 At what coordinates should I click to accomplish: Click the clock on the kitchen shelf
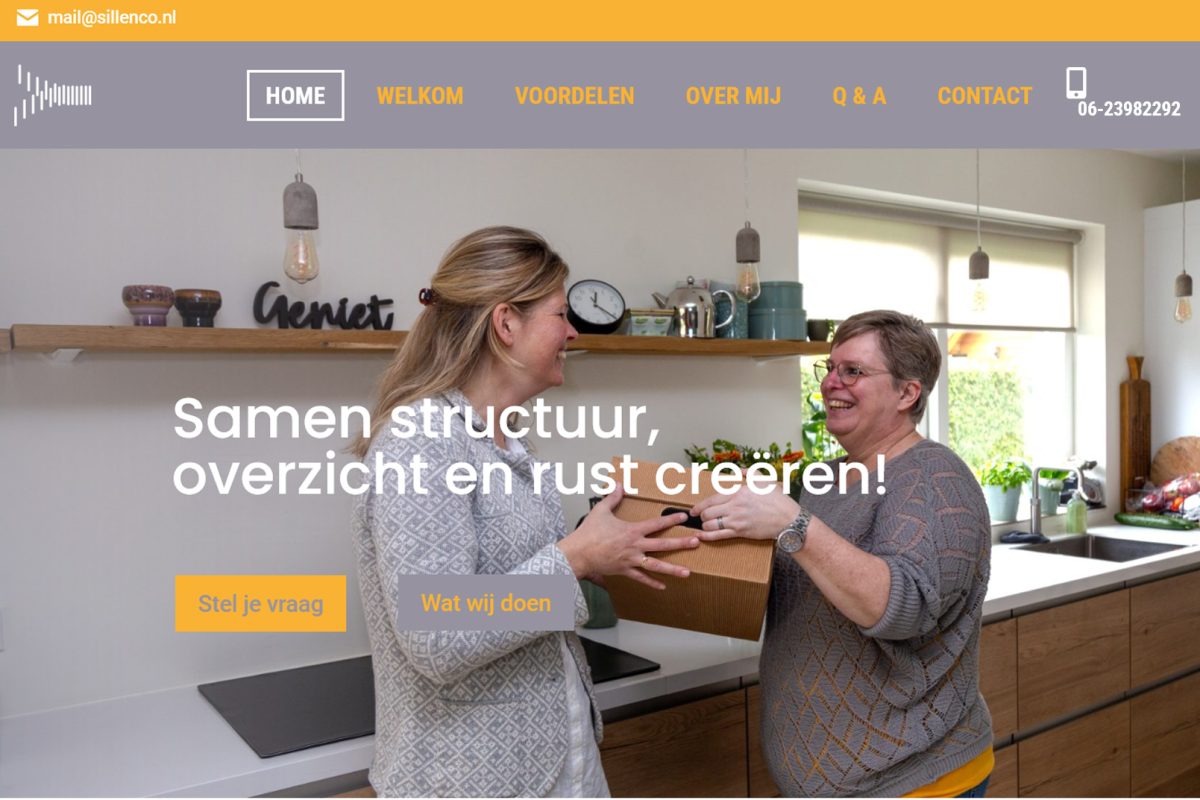(596, 306)
